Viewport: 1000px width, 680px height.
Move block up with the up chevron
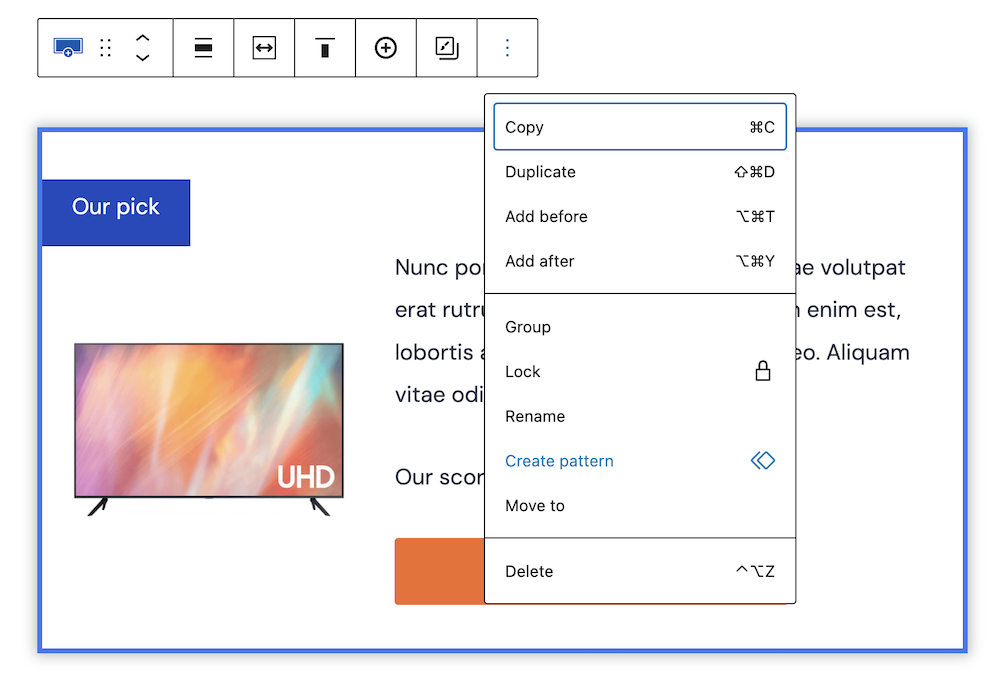tap(142, 38)
